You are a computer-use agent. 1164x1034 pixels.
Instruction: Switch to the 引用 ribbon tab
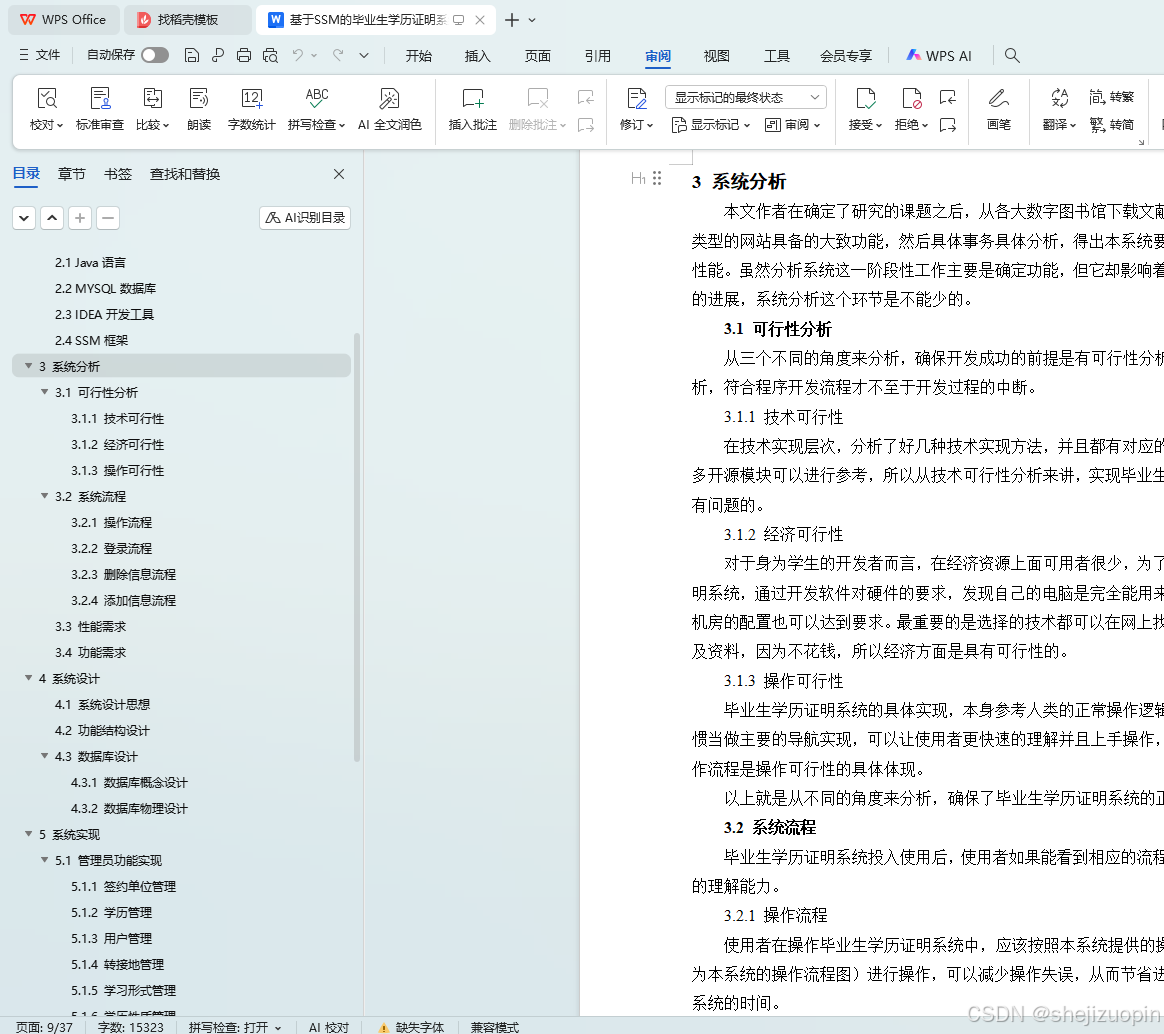(597, 55)
